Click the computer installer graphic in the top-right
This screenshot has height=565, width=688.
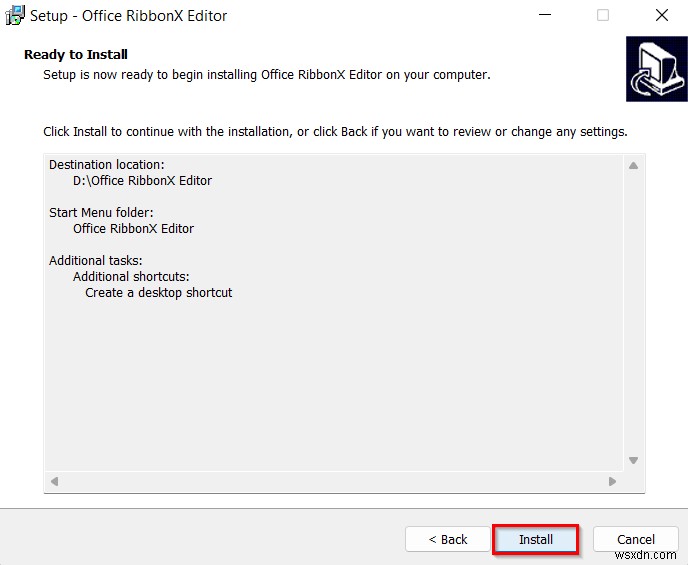pyautogui.click(x=656, y=69)
